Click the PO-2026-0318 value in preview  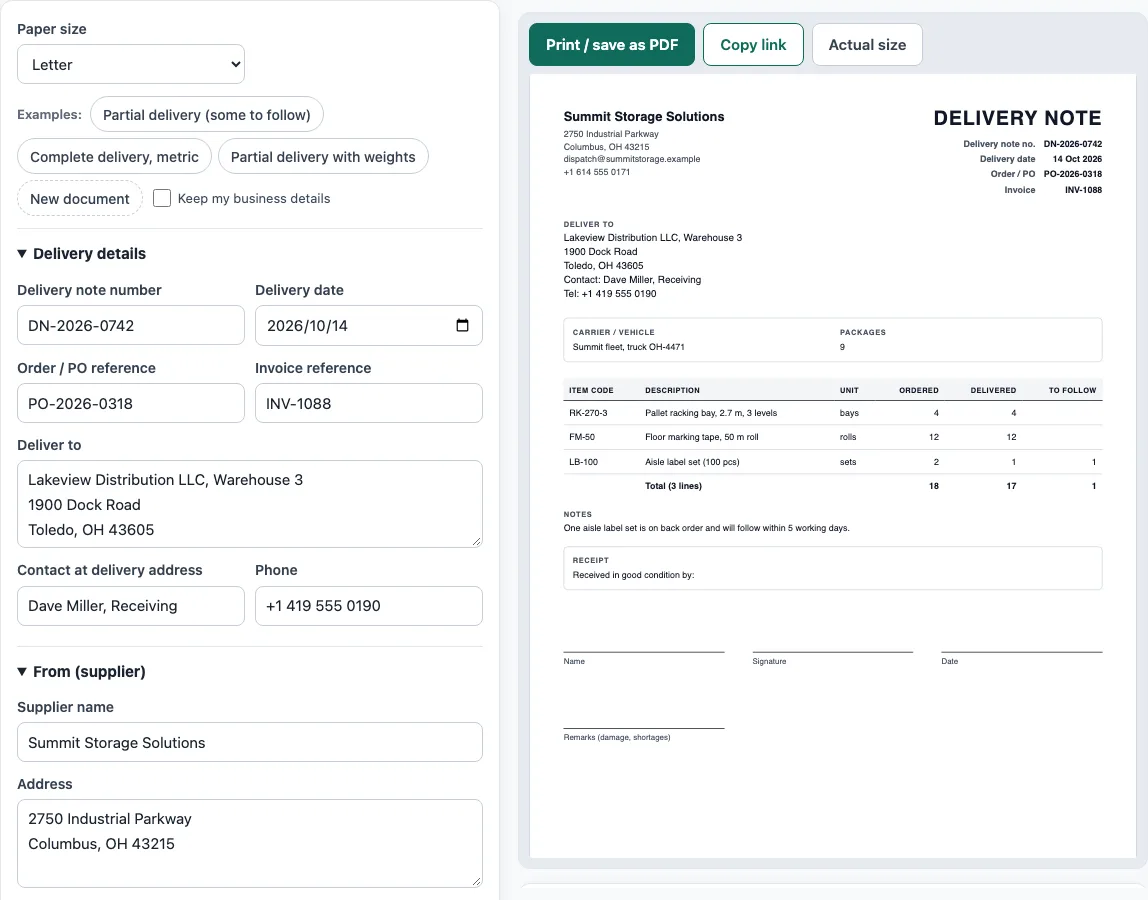click(x=1073, y=174)
